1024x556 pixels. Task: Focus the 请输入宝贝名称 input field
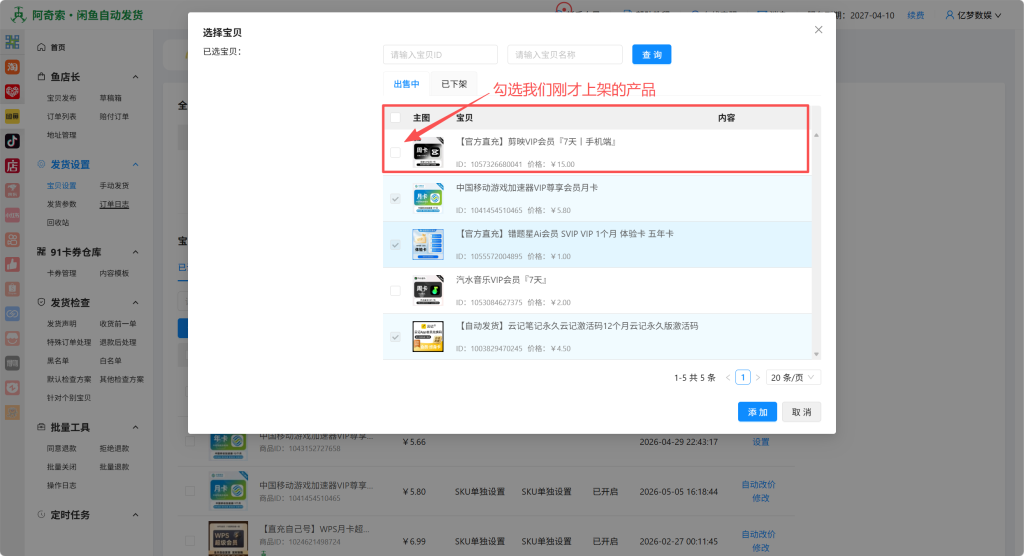pyautogui.click(x=565, y=54)
